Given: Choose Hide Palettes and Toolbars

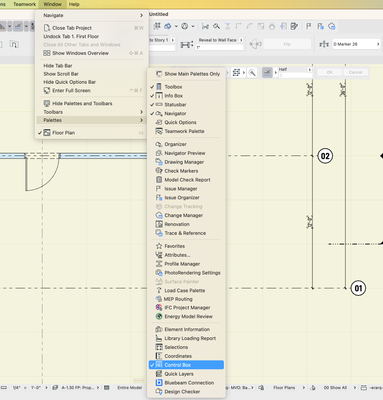Looking at the screenshot, I should coord(92,103).
